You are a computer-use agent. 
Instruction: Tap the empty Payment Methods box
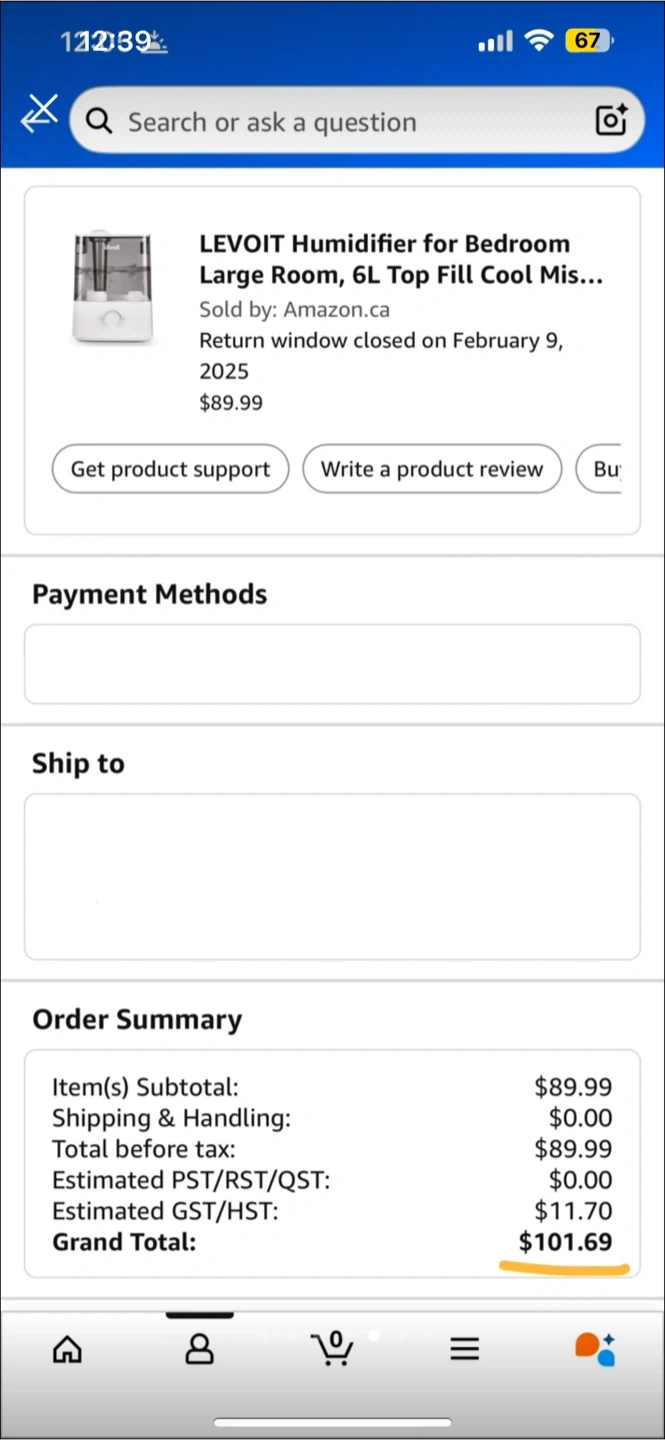[x=332, y=664]
